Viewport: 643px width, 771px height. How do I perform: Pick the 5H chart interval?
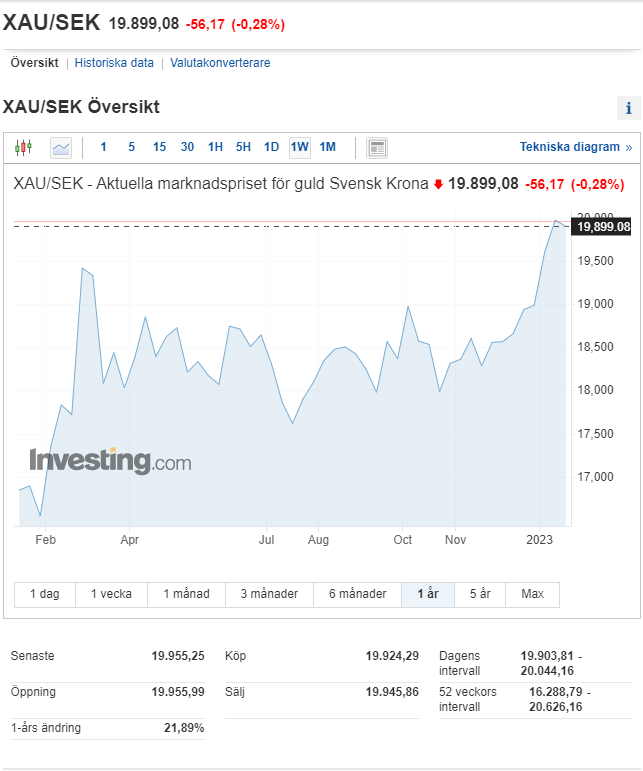[x=243, y=148]
